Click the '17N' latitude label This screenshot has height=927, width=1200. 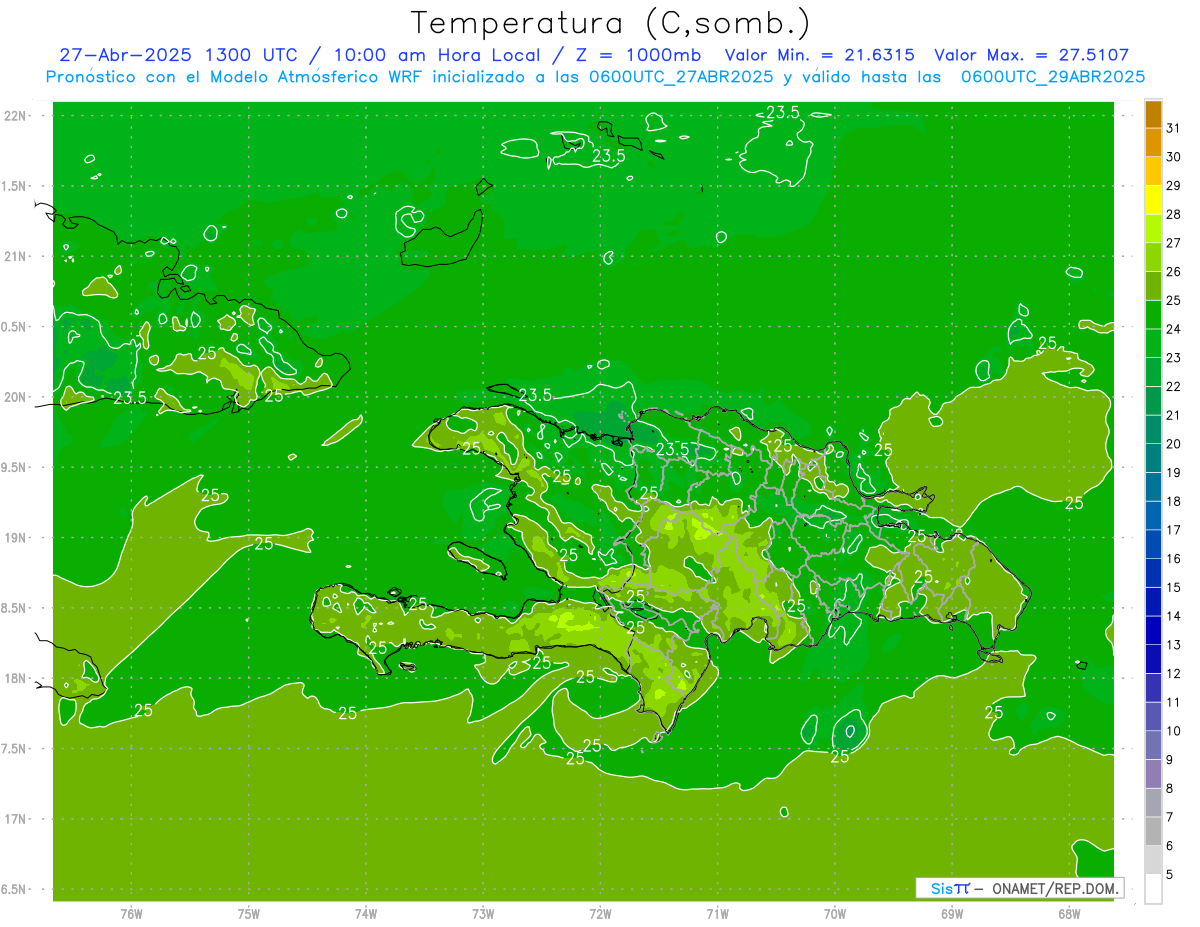(15, 820)
